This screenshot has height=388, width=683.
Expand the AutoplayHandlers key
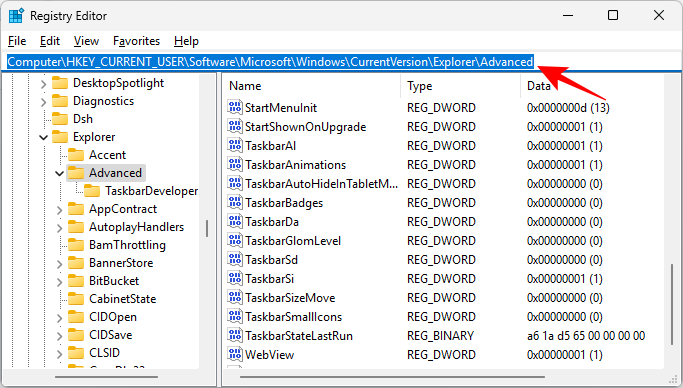point(59,227)
